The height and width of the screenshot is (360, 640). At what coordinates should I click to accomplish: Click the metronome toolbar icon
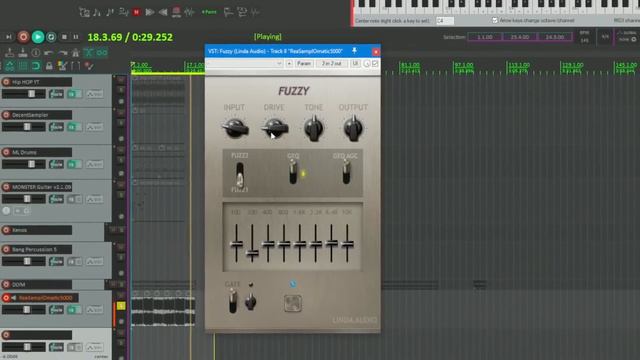76,53
